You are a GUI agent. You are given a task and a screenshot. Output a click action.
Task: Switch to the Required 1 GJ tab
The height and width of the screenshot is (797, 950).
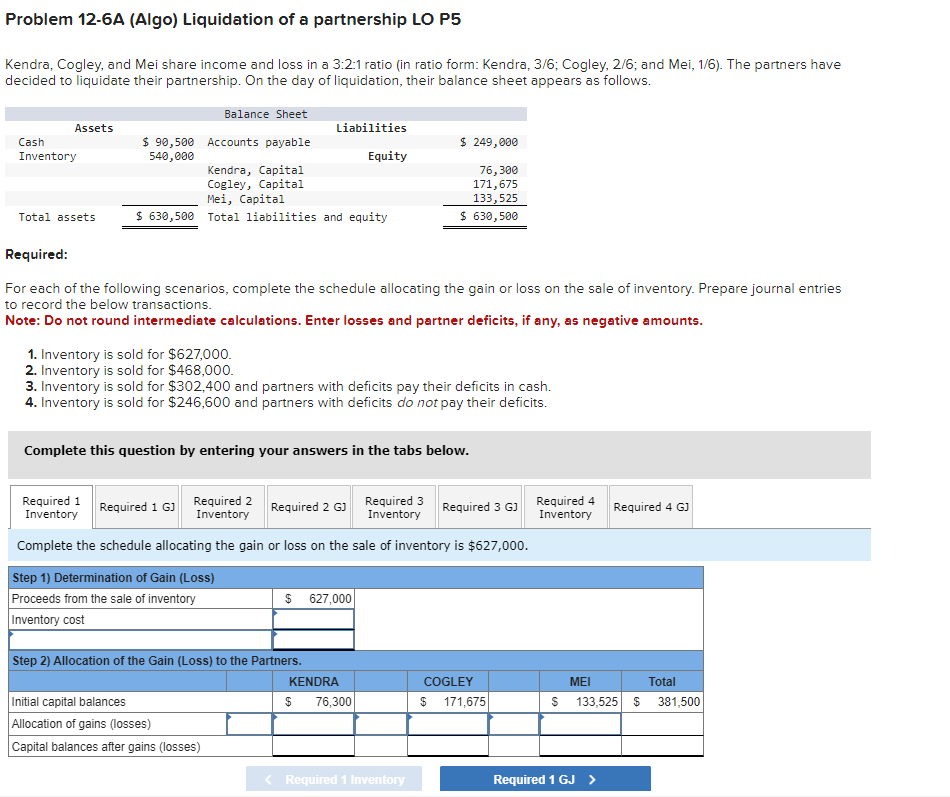coord(137,506)
